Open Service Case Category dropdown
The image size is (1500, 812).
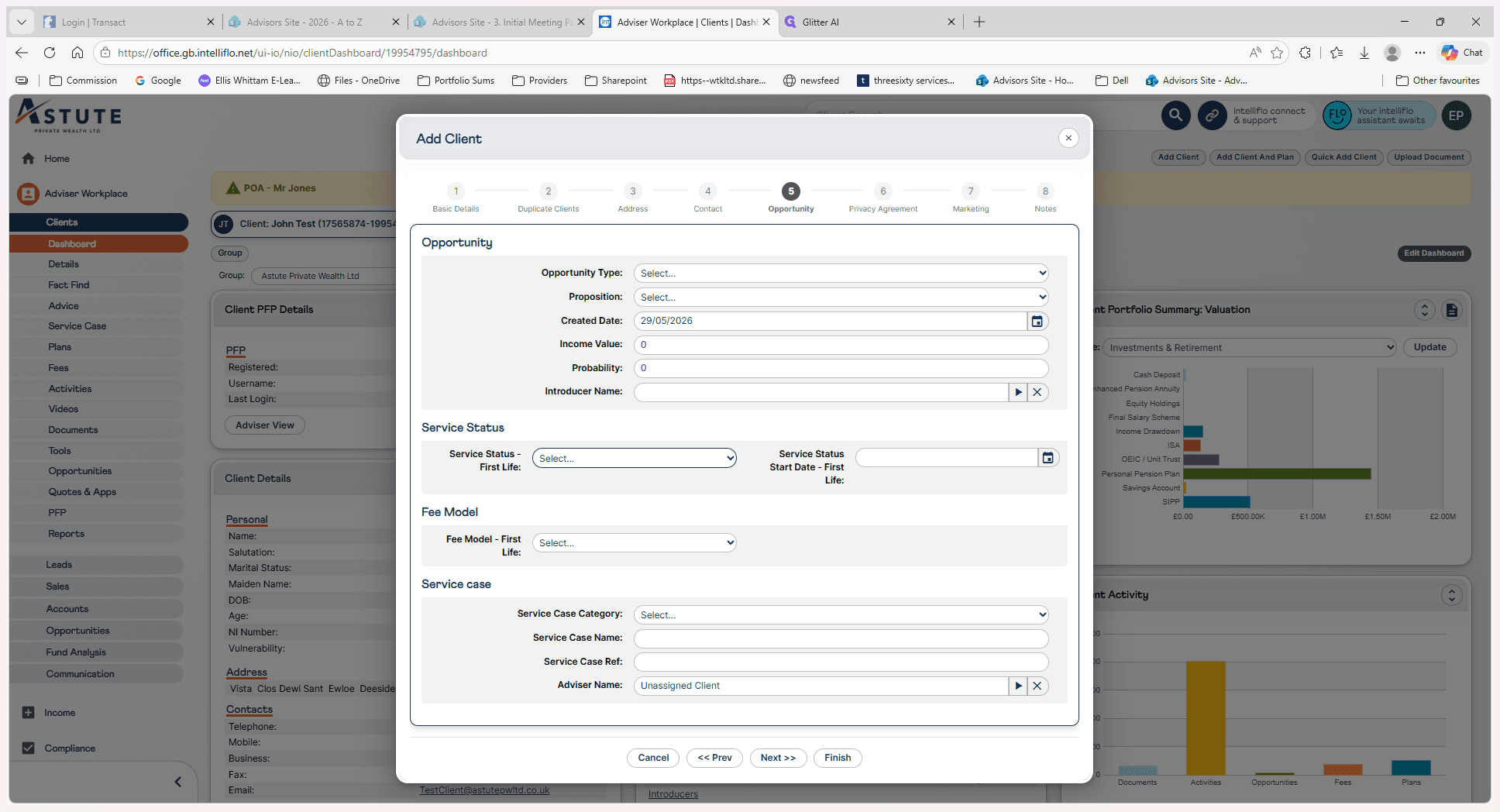[841, 615]
